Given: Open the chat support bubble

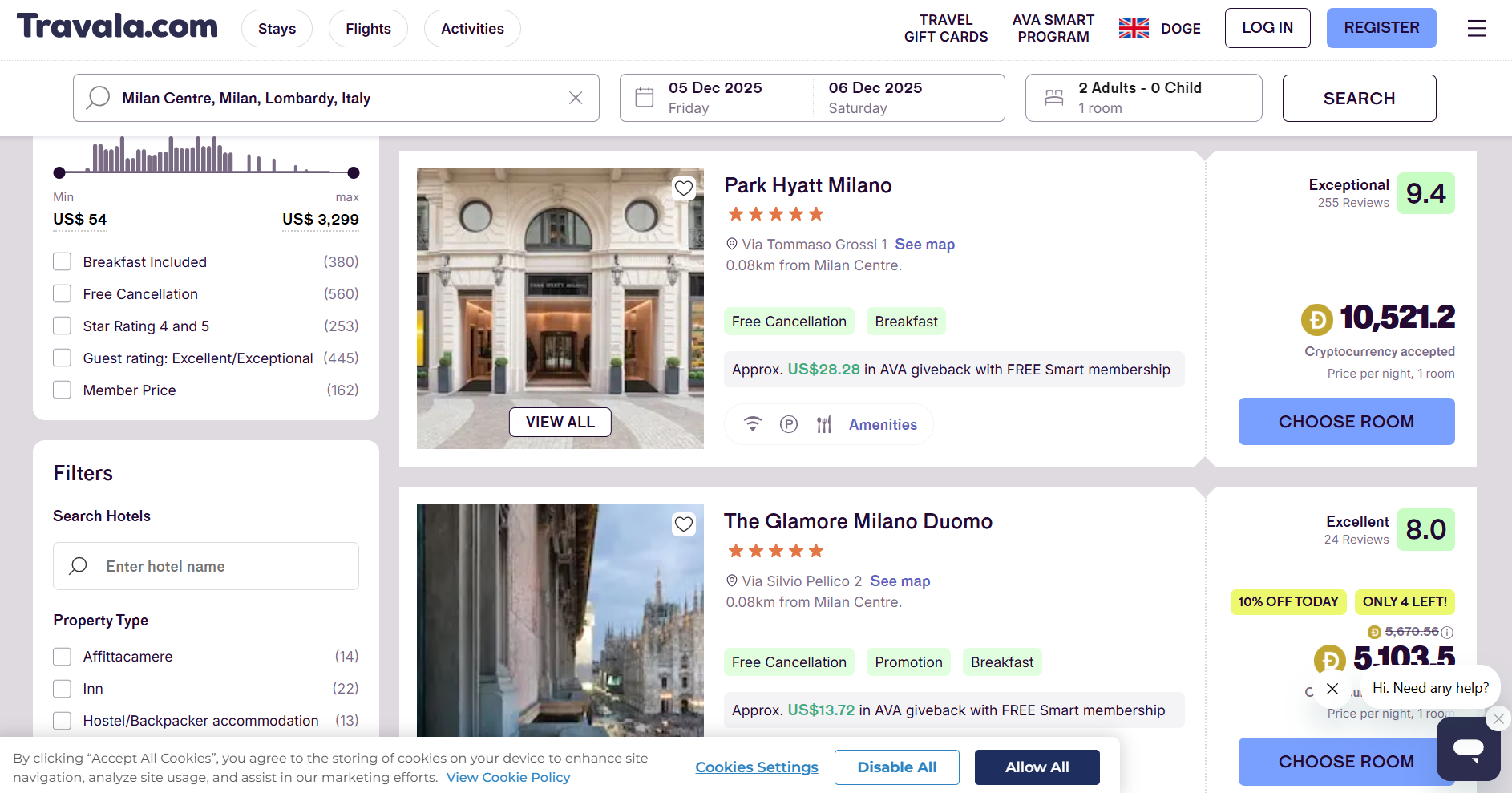Looking at the screenshot, I should (x=1468, y=749).
